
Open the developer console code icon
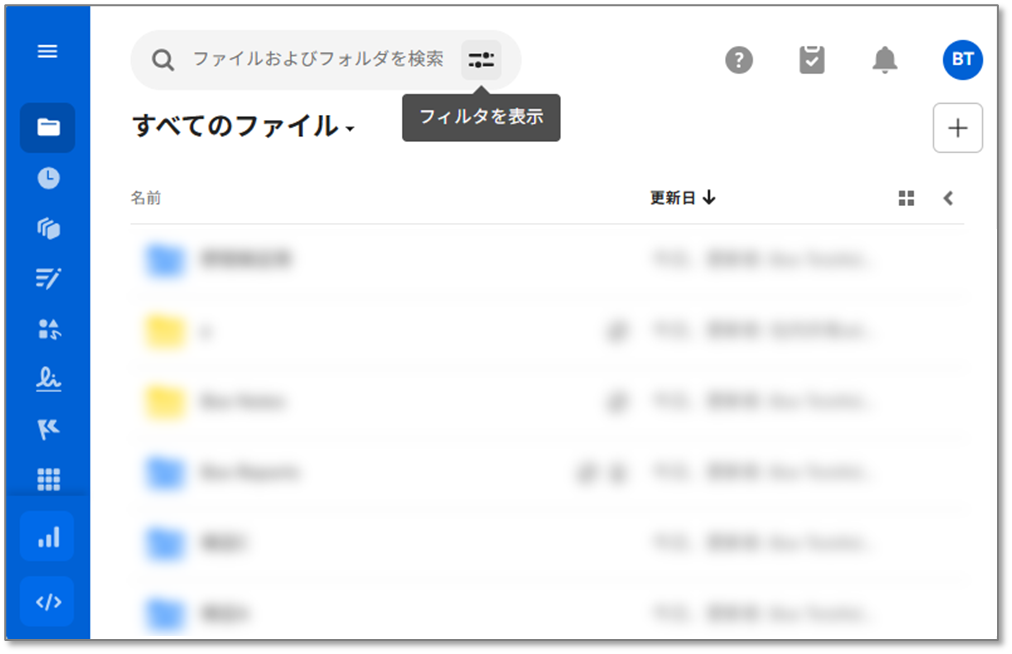48,602
